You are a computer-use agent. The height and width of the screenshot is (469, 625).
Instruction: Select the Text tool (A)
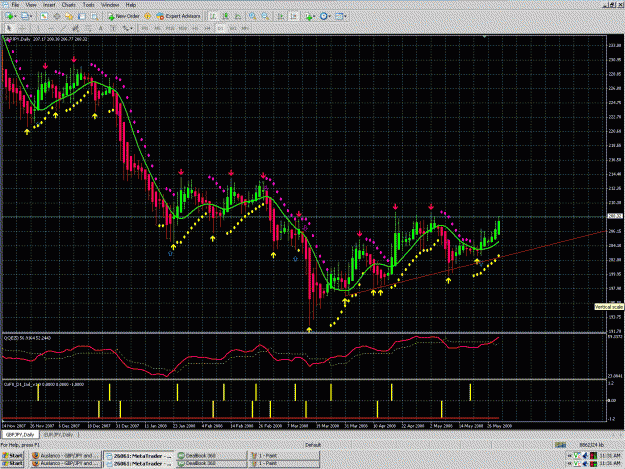[x=100, y=28]
